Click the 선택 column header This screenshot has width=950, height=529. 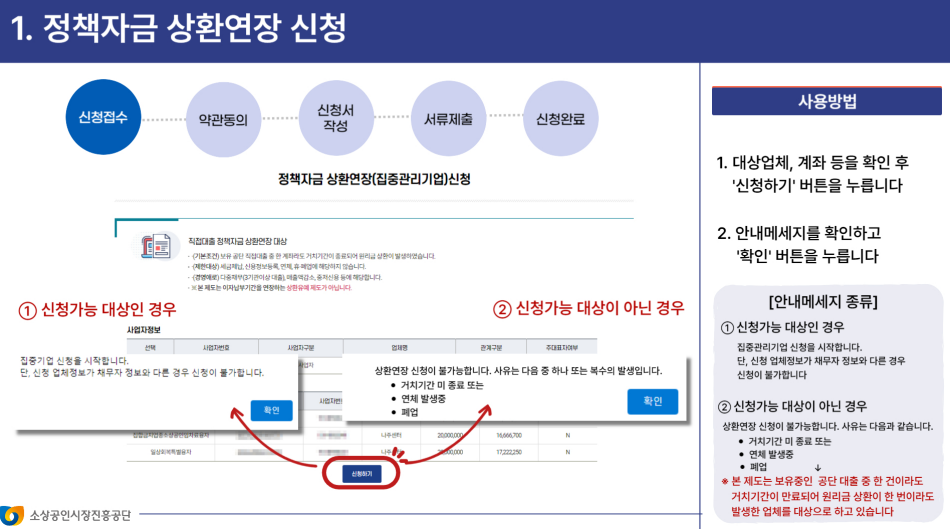150,348
